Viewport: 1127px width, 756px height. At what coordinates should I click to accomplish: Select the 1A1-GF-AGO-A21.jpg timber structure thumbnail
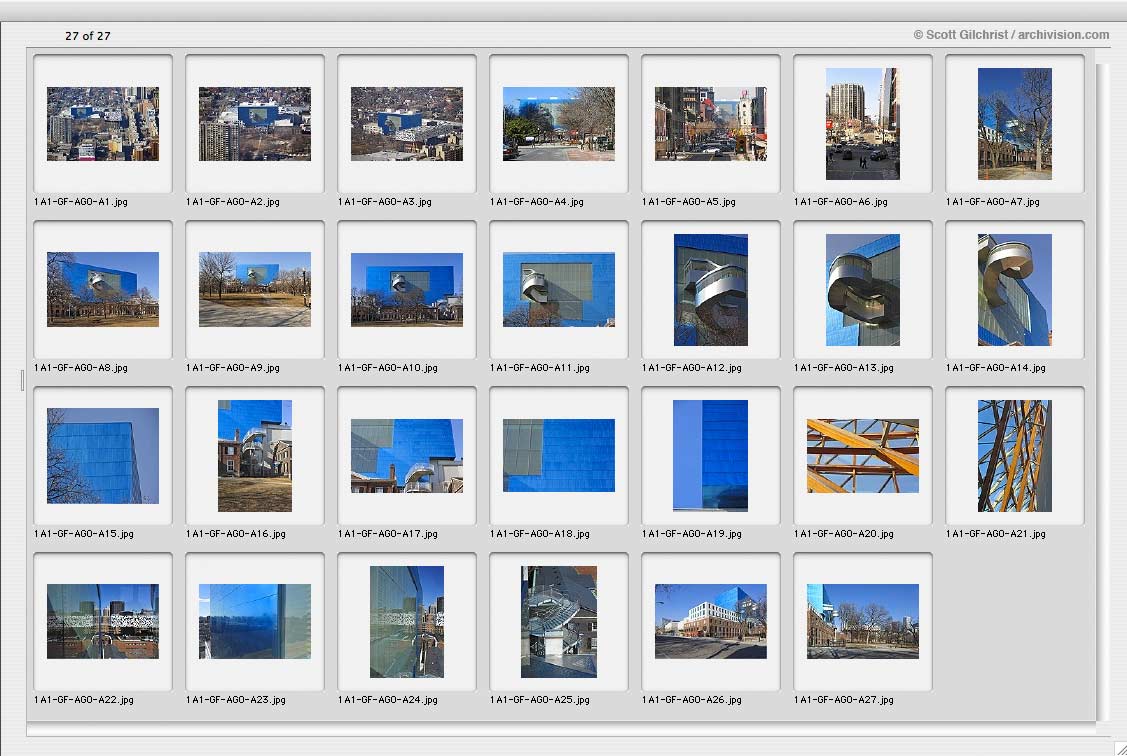tap(1015, 456)
